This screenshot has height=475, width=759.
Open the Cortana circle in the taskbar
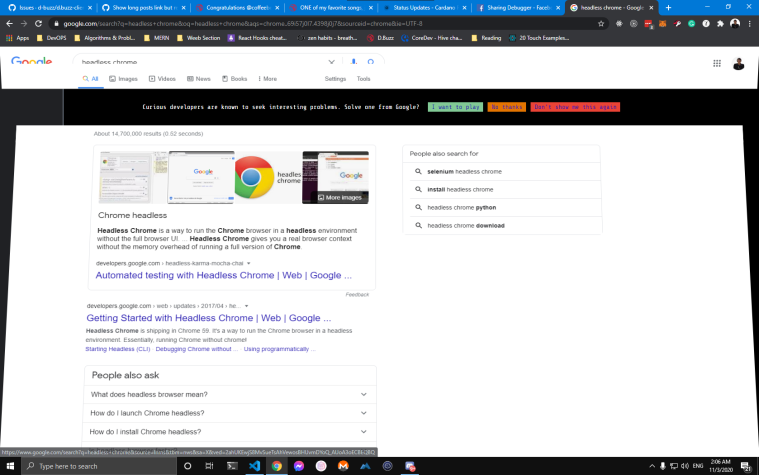coord(187,466)
